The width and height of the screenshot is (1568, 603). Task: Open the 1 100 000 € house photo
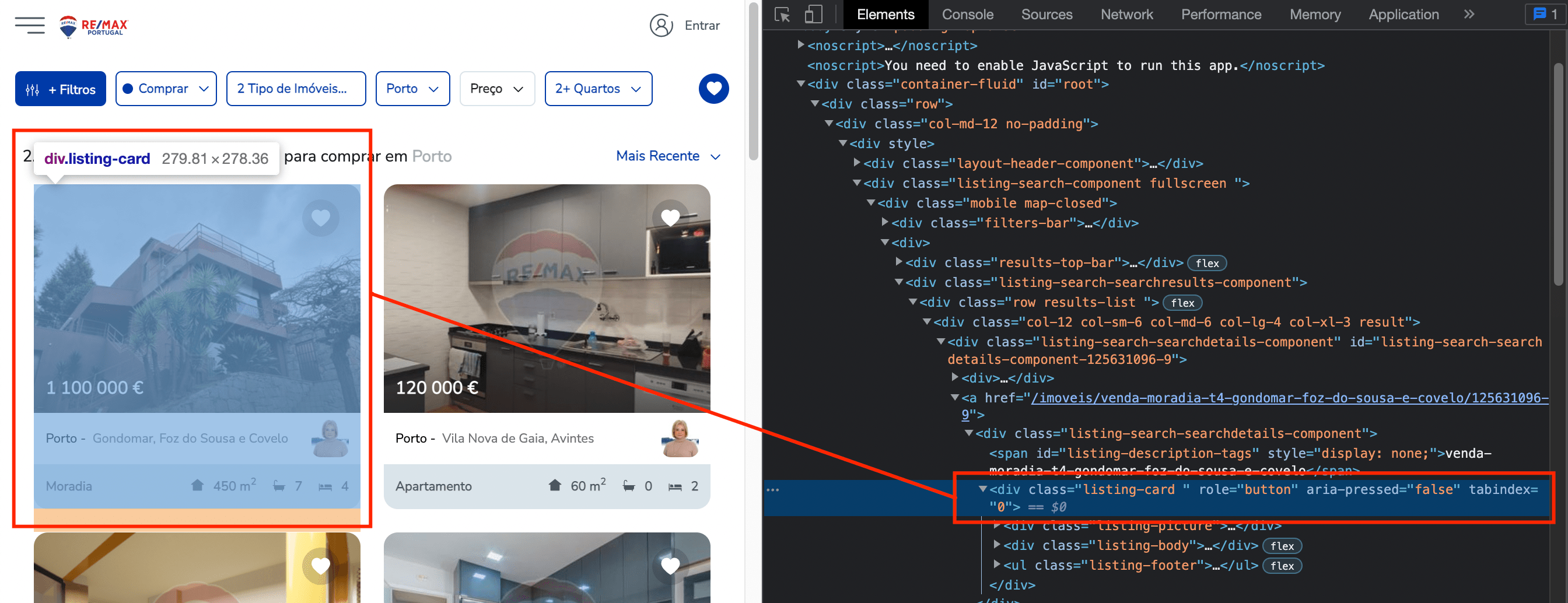pyautogui.click(x=197, y=298)
